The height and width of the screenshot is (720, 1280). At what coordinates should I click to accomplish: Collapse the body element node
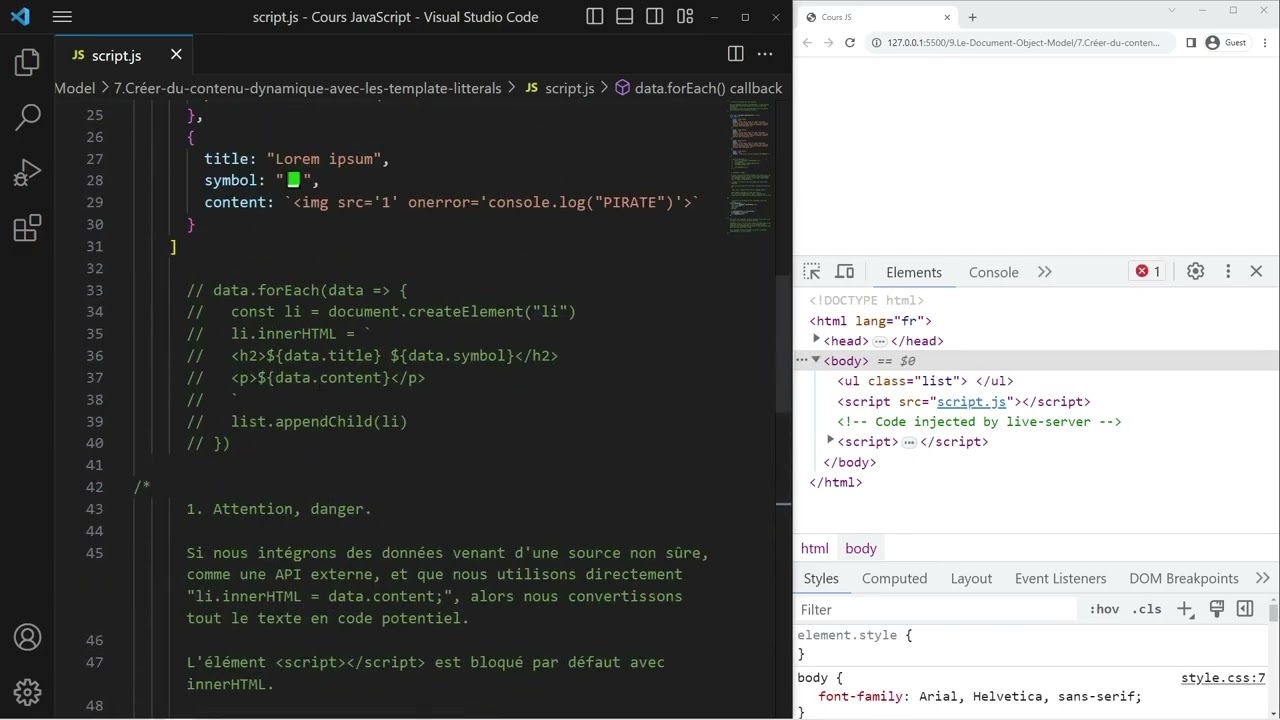point(816,360)
